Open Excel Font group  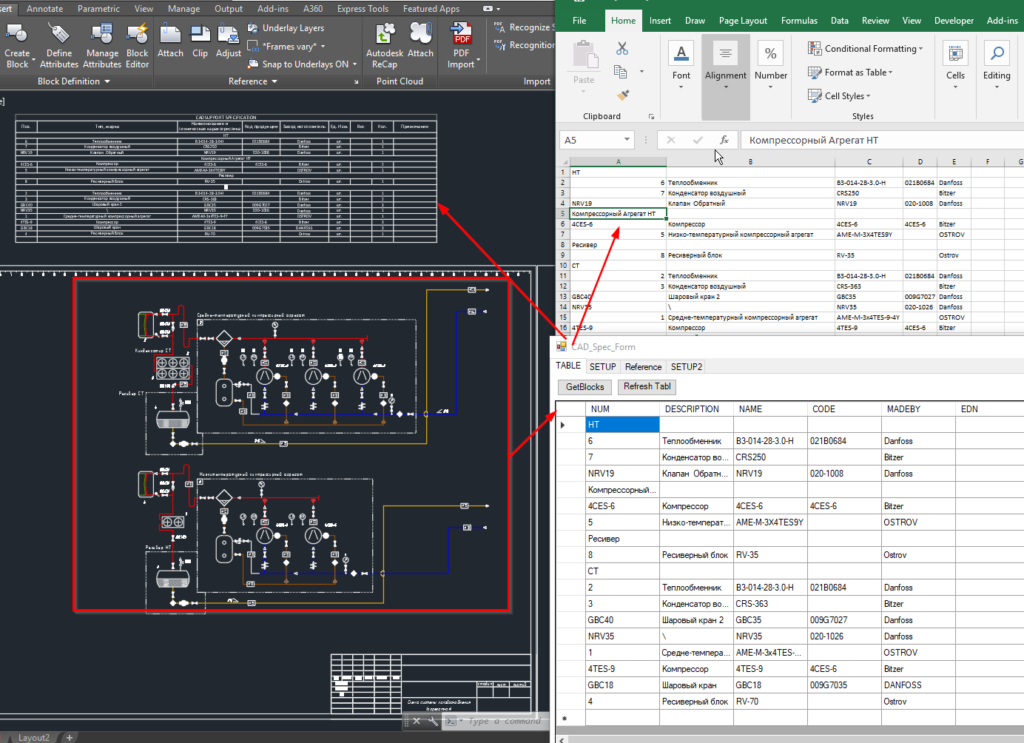[681, 65]
